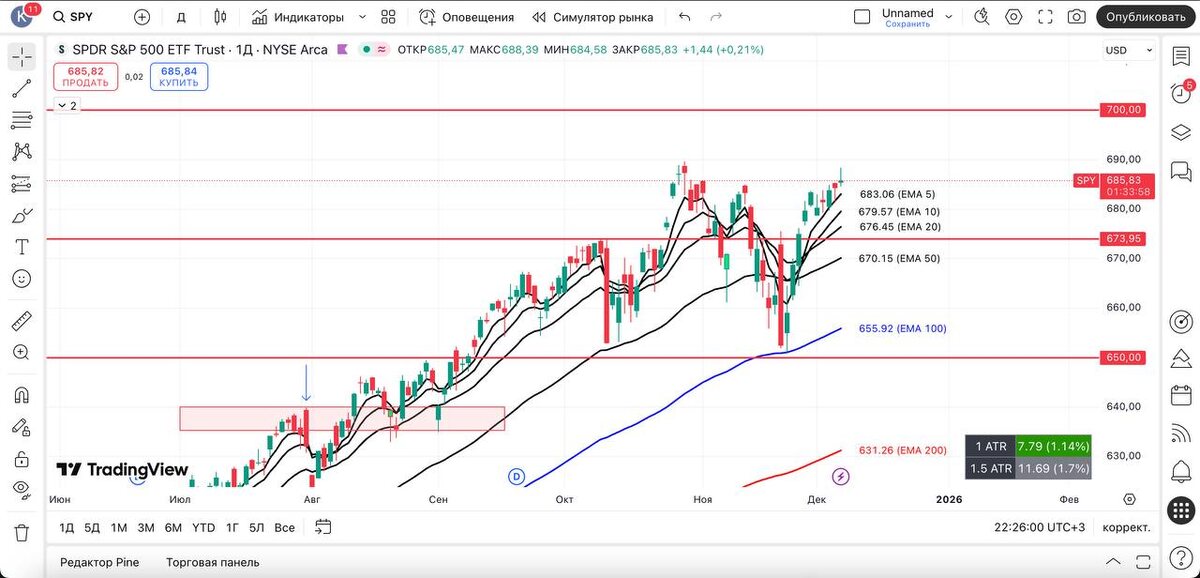
Task: Select the YTD date range
Action: (203, 527)
